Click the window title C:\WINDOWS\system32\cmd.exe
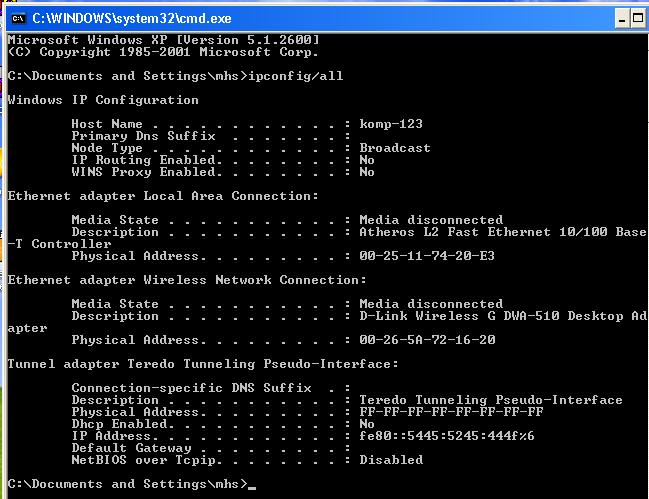 pyautogui.click(x=132, y=19)
